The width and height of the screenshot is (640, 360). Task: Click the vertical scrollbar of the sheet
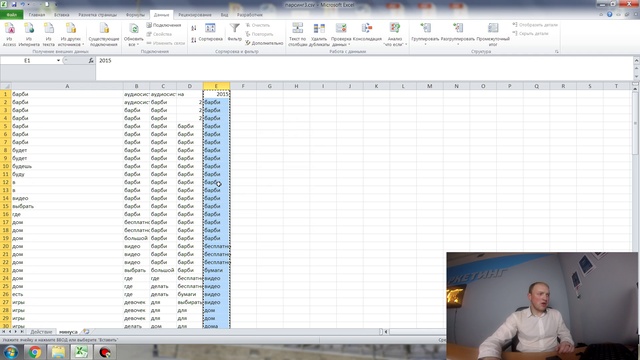click(635, 122)
